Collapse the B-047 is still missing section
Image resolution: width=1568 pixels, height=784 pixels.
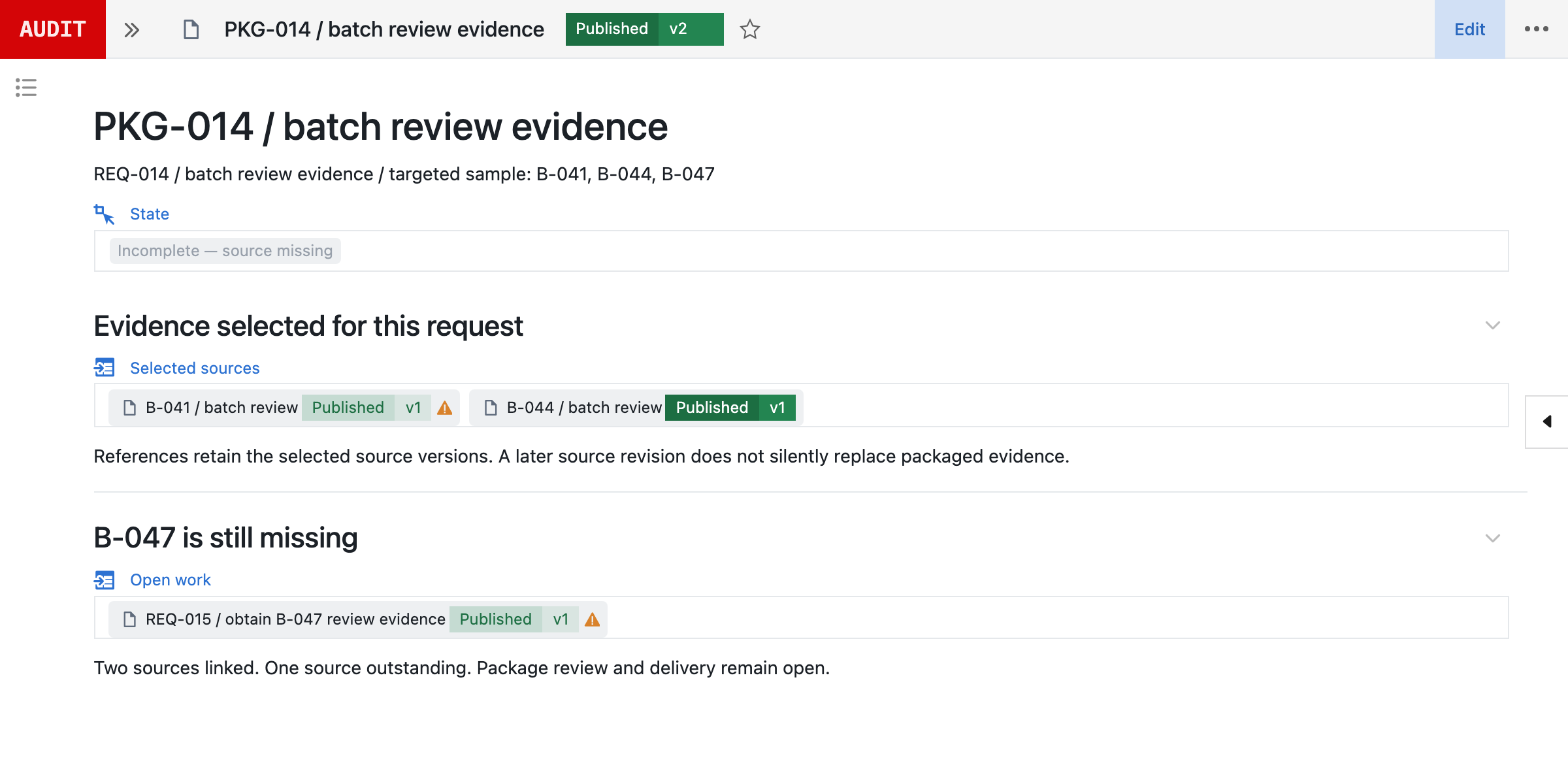pyautogui.click(x=1492, y=538)
